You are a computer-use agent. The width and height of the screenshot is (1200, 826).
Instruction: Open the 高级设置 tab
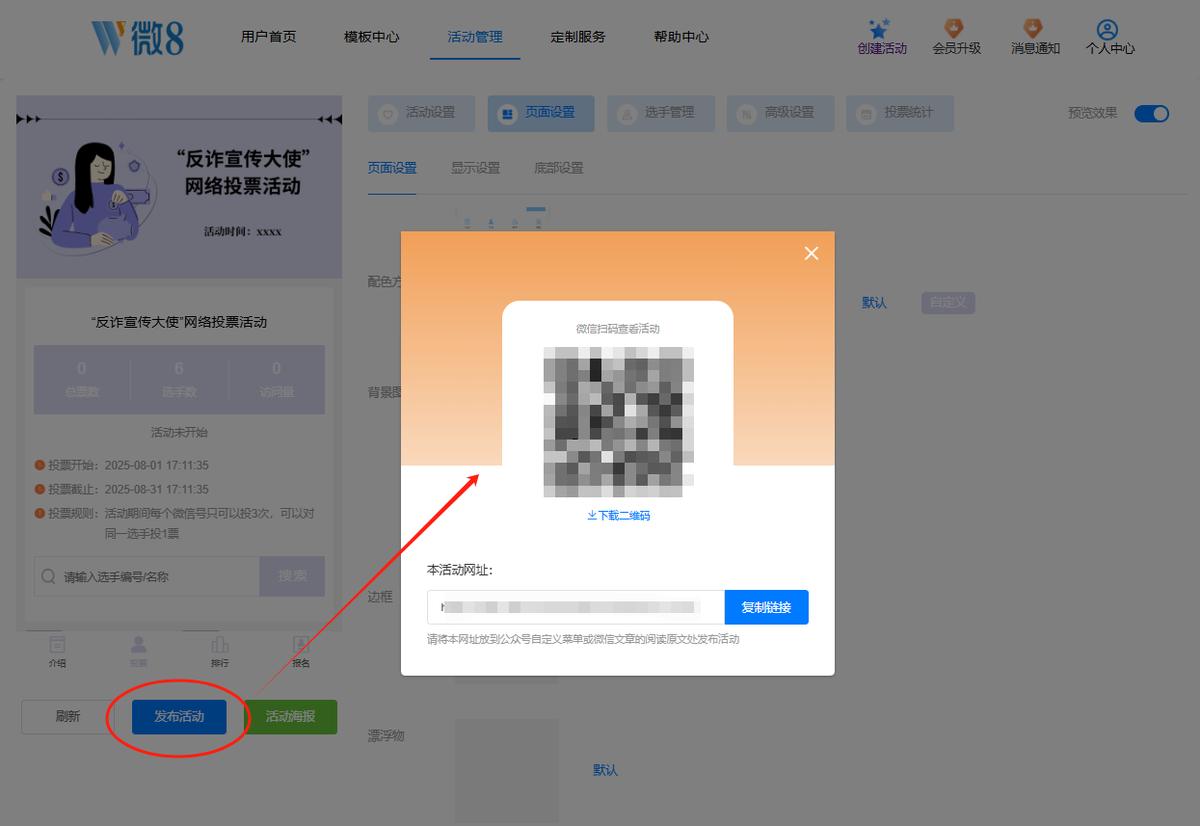780,113
